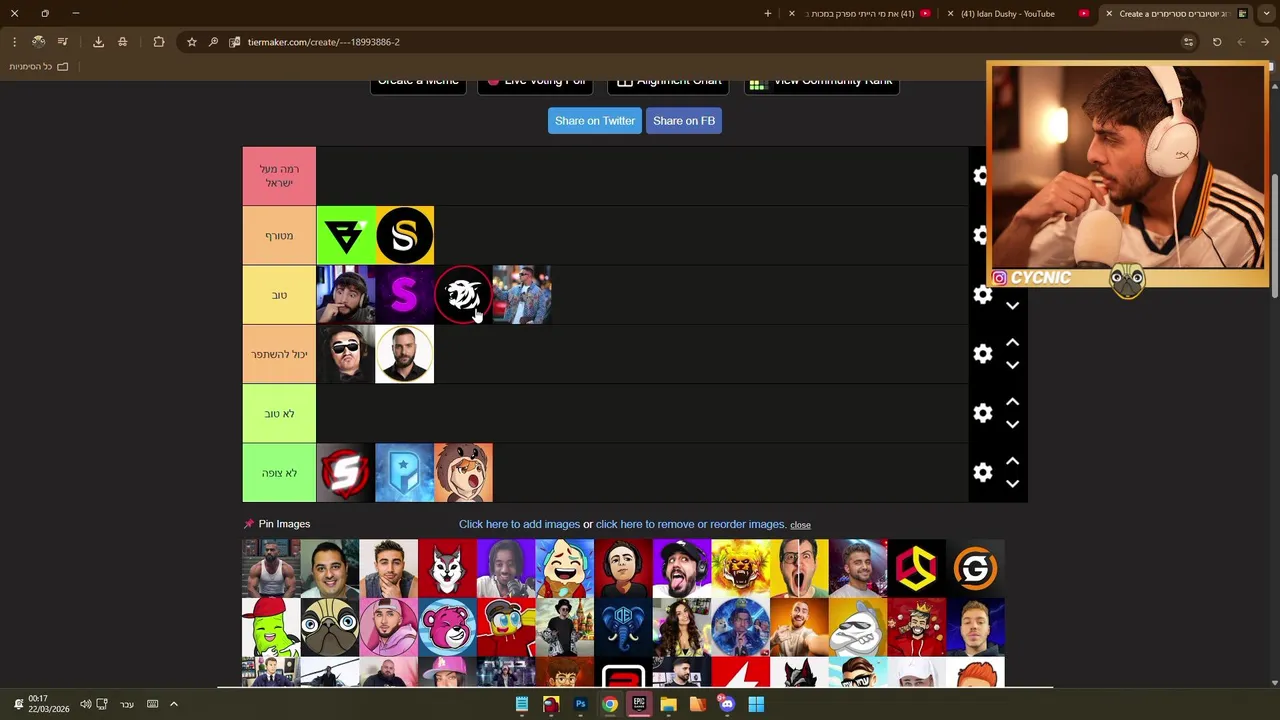Click here to remove or reorder images
Image resolution: width=1280 pixels, height=720 pixels.
[x=691, y=524]
